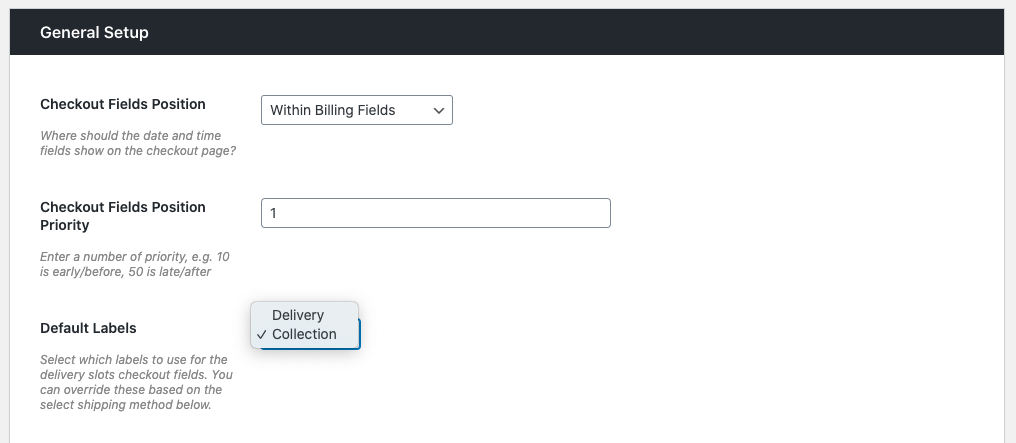
Task: Click the chevron arrow on Within Billing Fields
Action: tap(438, 110)
